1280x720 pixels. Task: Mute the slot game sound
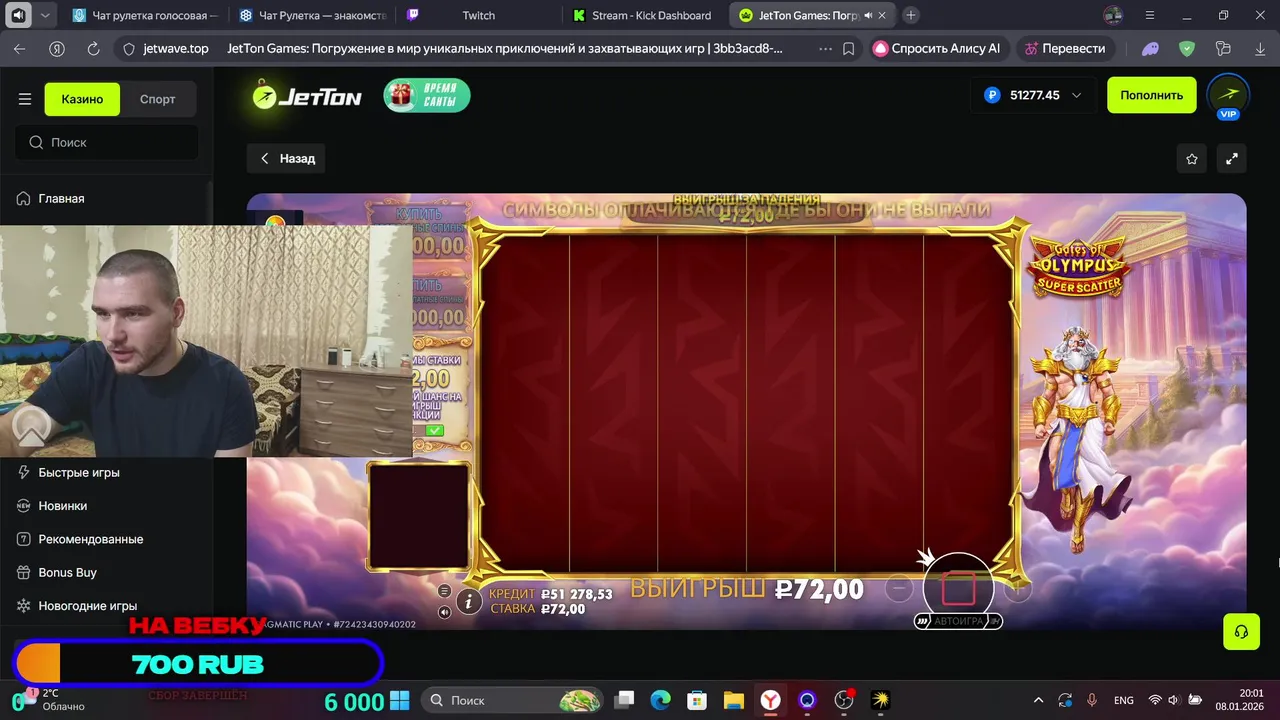coord(445,612)
